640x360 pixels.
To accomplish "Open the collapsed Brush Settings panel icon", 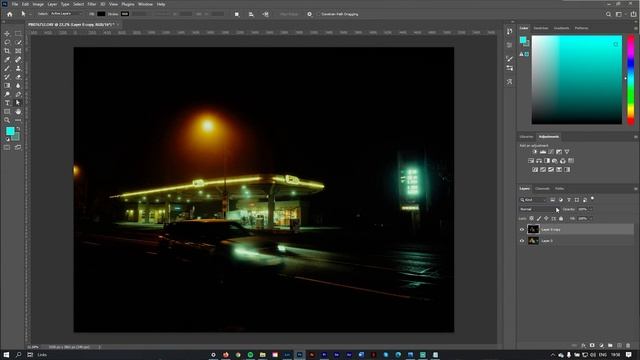I will [509, 59].
